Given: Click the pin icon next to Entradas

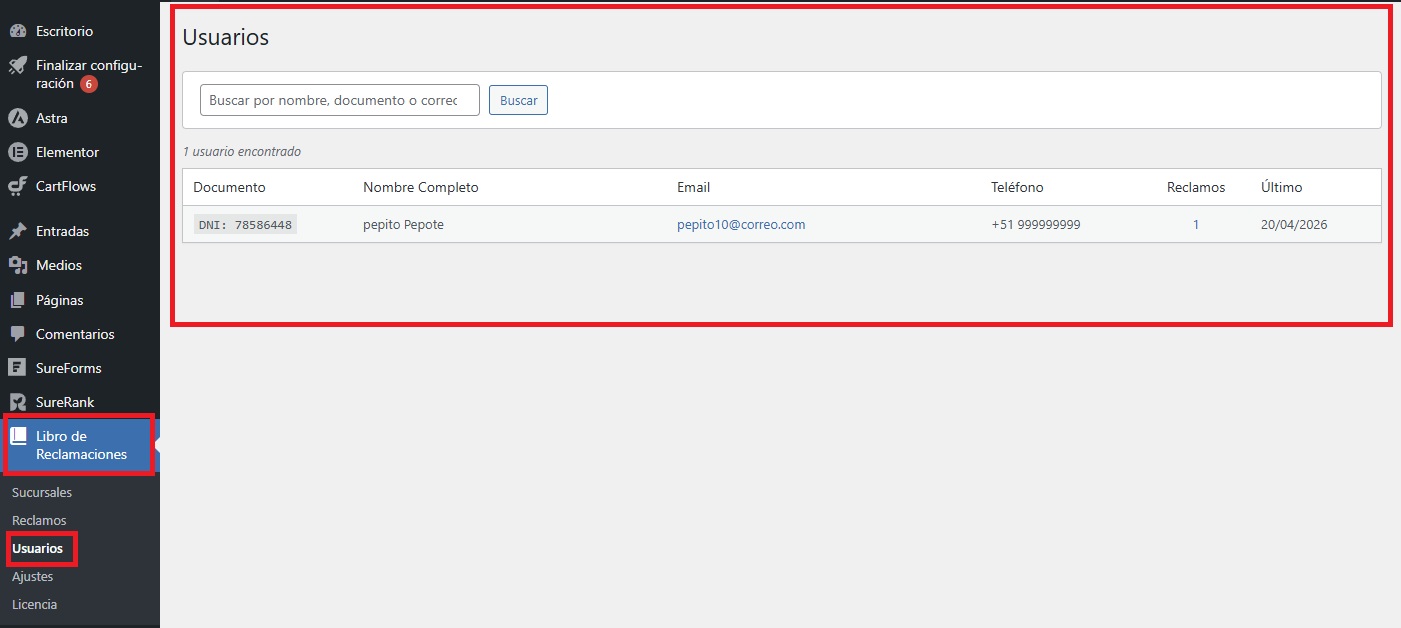Looking at the screenshot, I should 17,231.
